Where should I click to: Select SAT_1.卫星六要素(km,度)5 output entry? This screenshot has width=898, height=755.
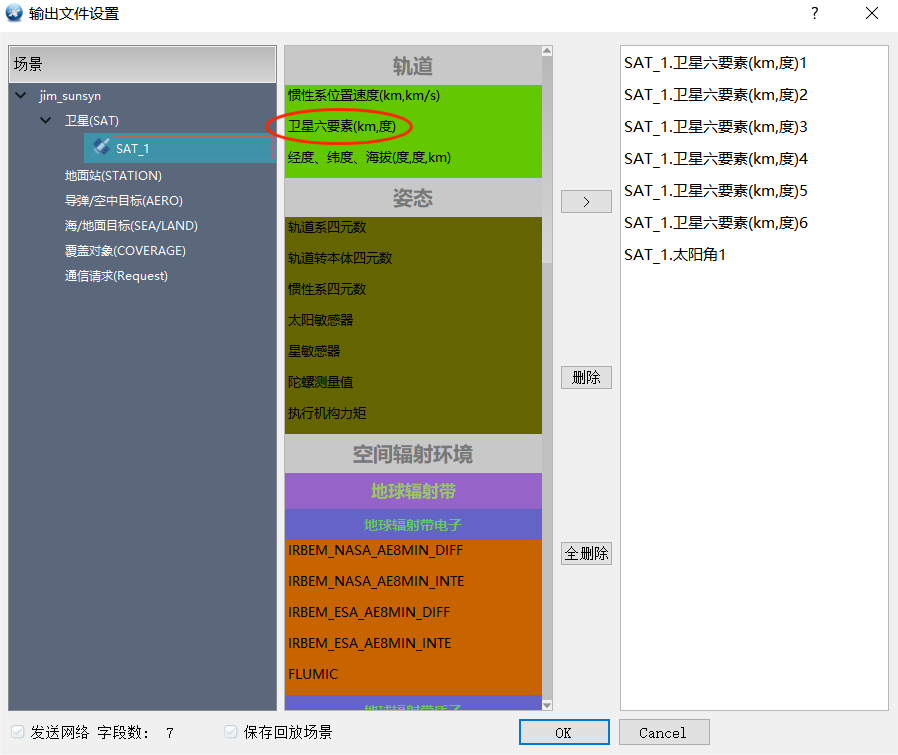coord(715,191)
